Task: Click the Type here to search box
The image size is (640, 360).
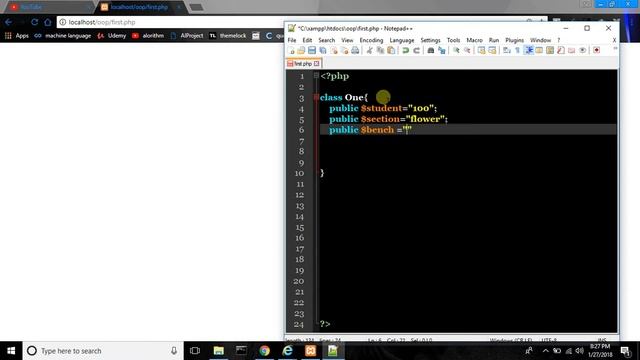Action: [103, 351]
